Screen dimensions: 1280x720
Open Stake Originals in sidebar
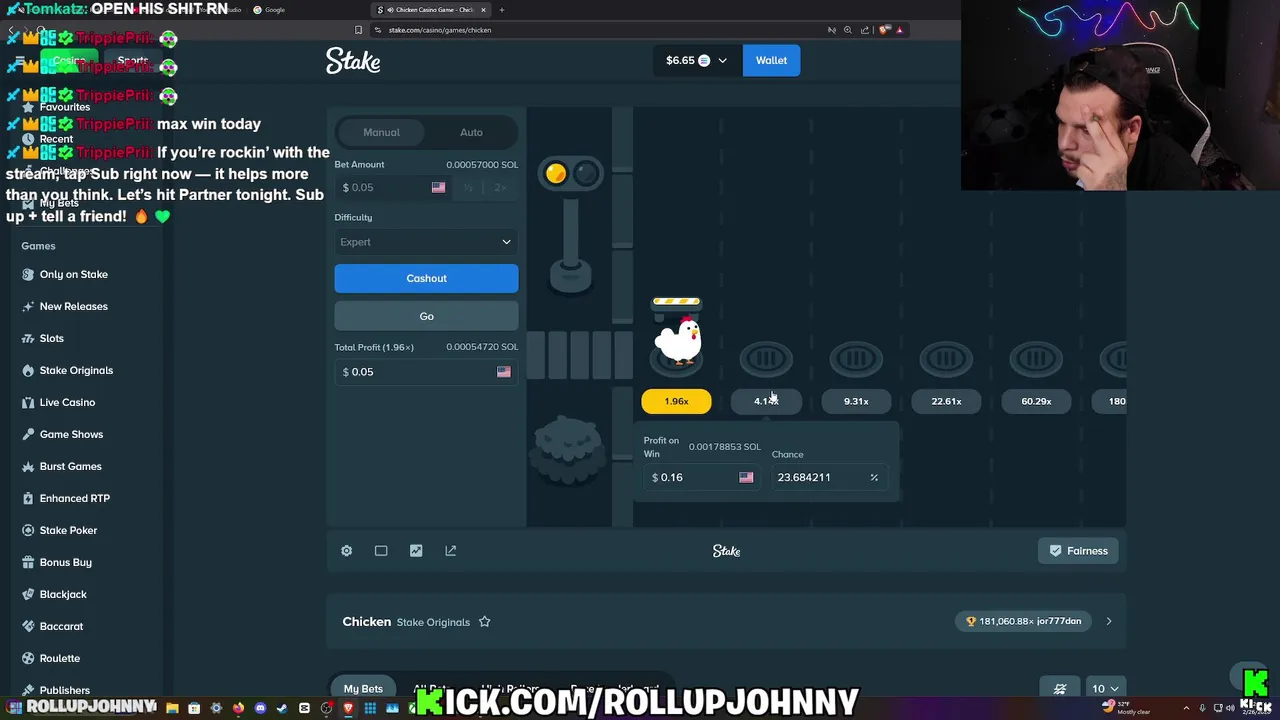[x=76, y=370]
